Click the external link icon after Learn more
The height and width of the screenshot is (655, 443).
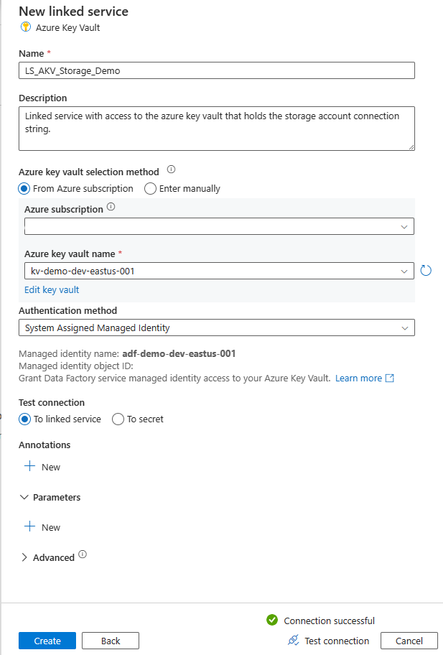pos(390,378)
